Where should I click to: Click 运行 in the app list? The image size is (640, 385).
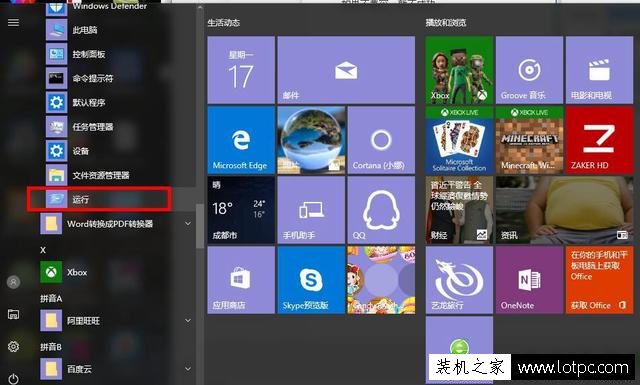click(x=99, y=199)
